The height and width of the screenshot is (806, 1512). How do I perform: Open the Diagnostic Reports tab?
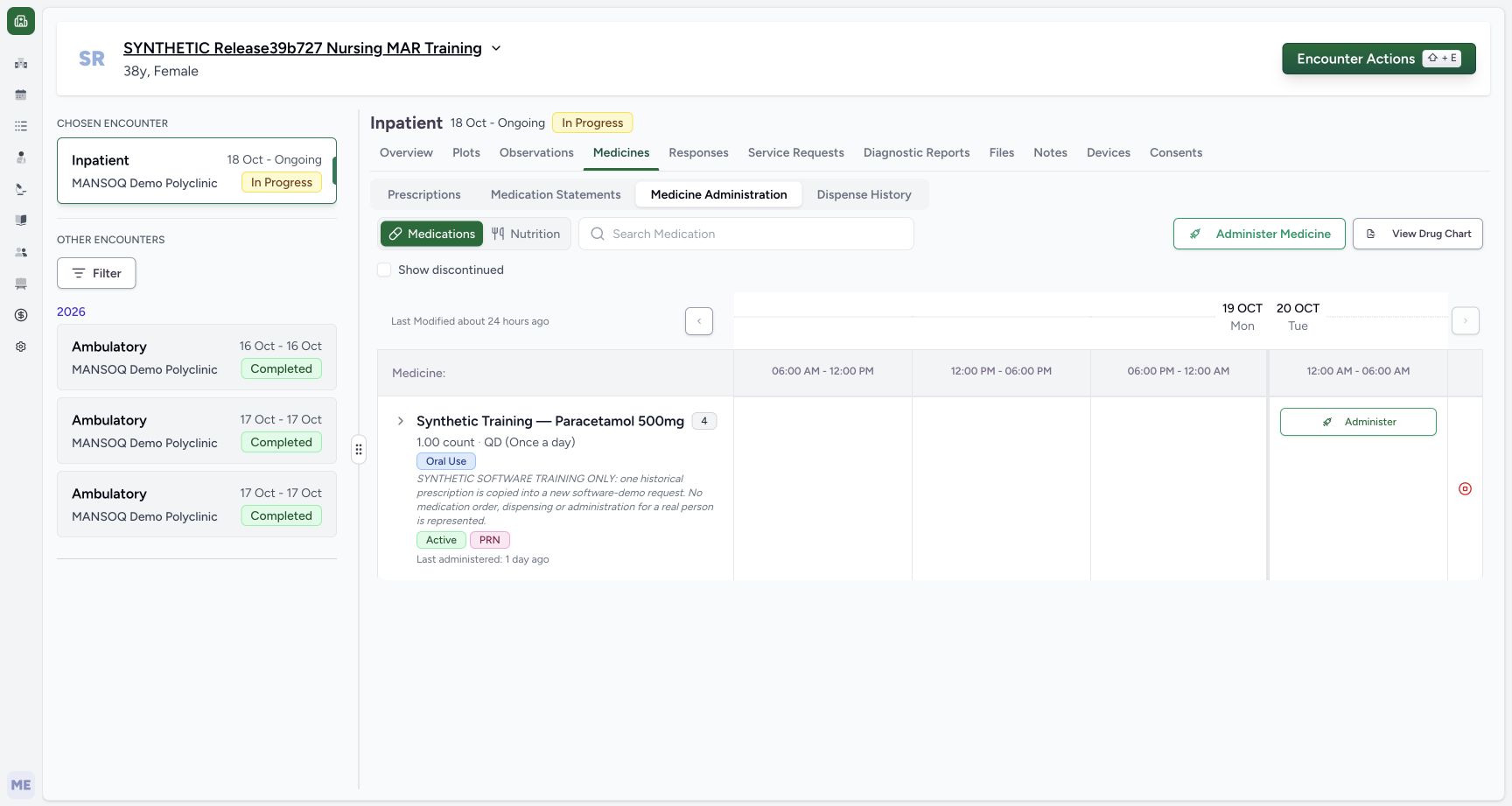(916, 152)
